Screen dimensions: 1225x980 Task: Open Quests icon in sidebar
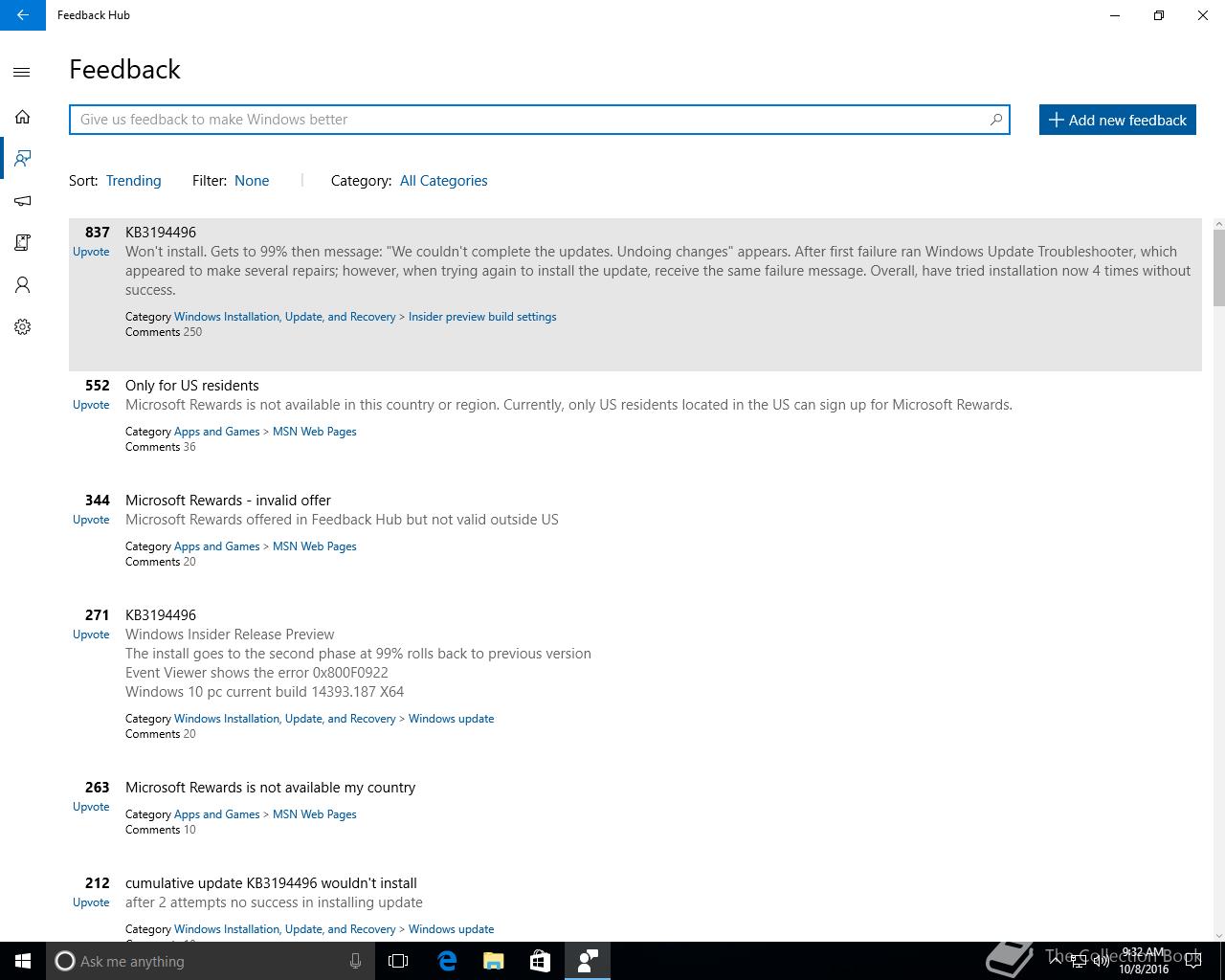click(22, 243)
